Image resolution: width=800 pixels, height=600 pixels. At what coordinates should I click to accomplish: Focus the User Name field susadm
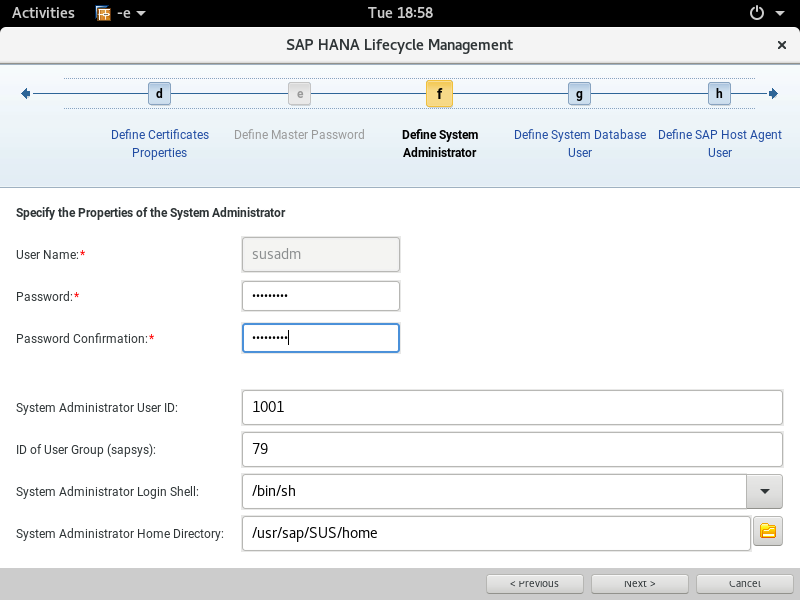(x=321, y=254)
